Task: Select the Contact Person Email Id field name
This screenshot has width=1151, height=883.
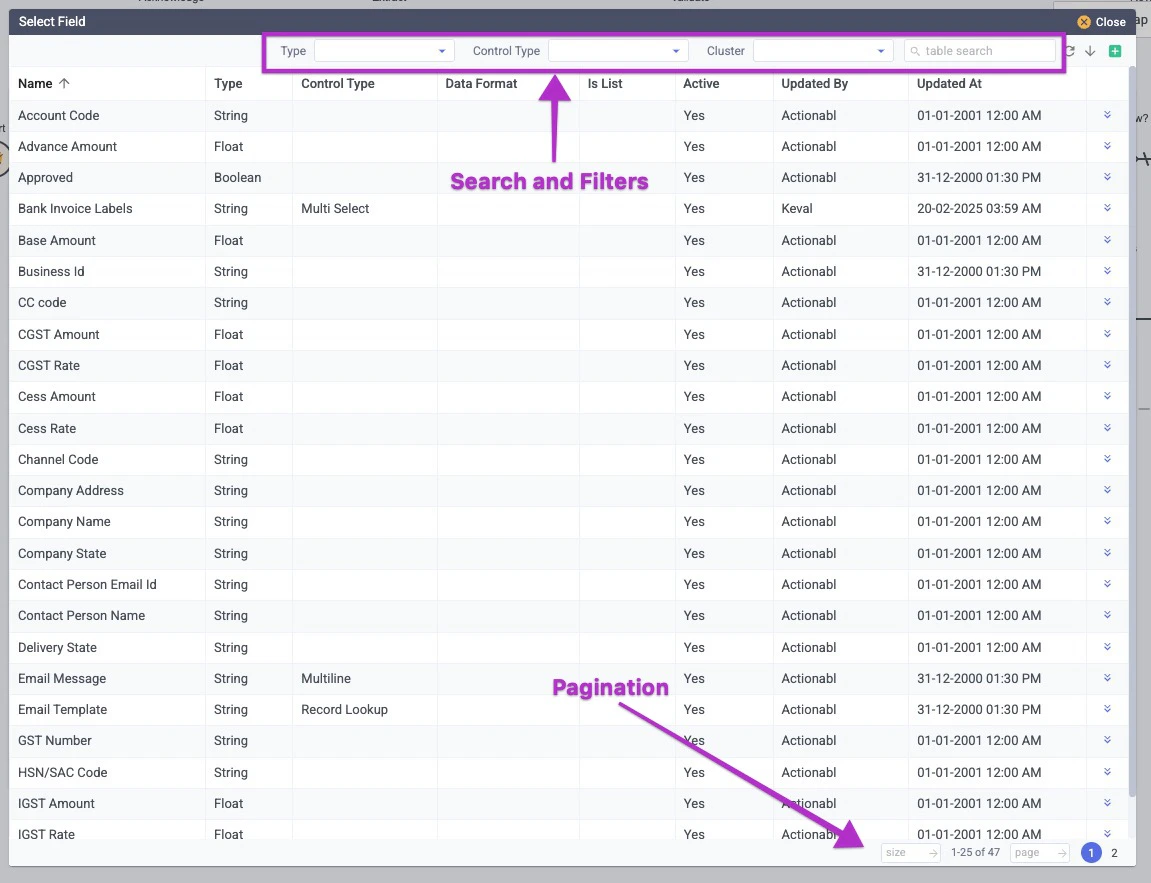Action: coord(87,585)
